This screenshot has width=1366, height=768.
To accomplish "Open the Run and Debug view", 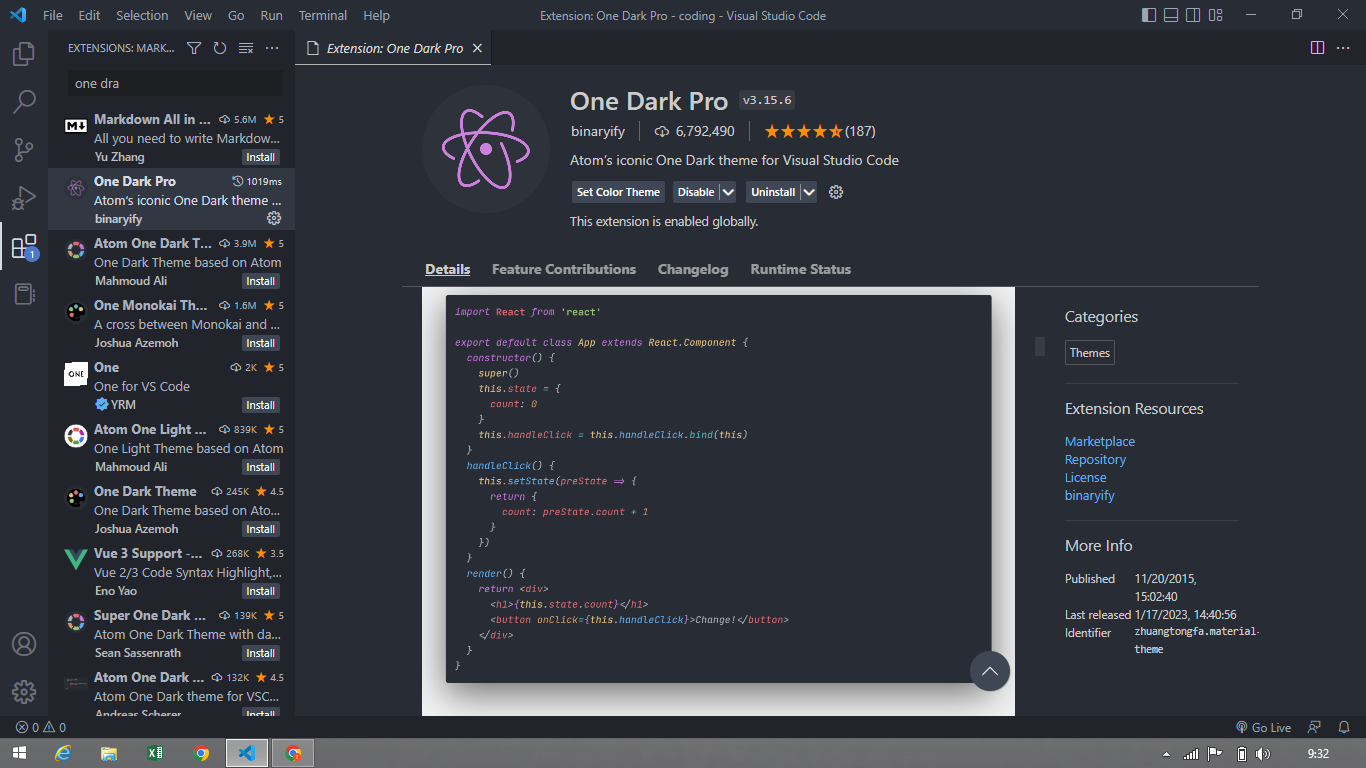I will point(24,198).
